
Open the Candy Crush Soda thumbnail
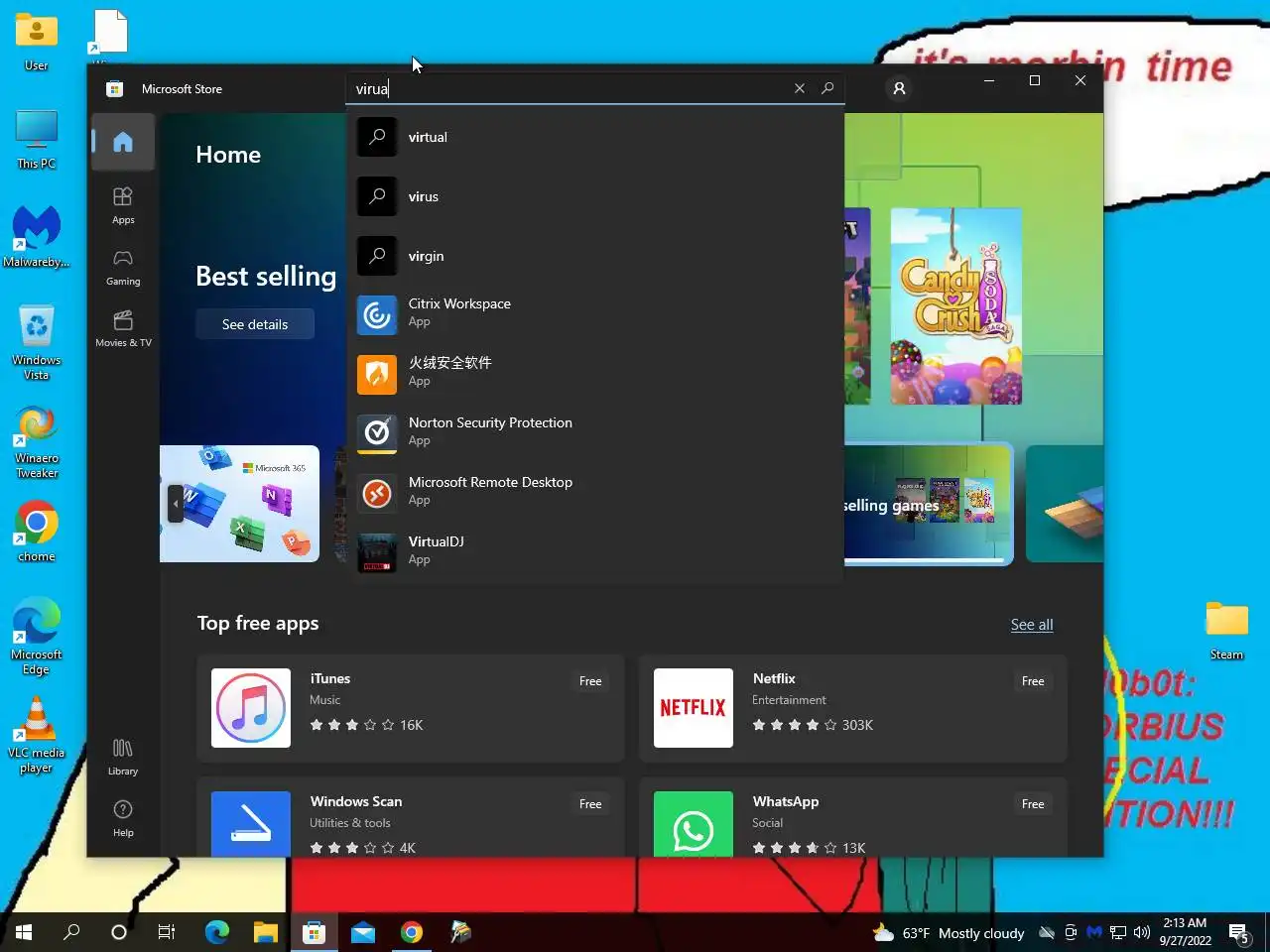click(x=955, y=306)
